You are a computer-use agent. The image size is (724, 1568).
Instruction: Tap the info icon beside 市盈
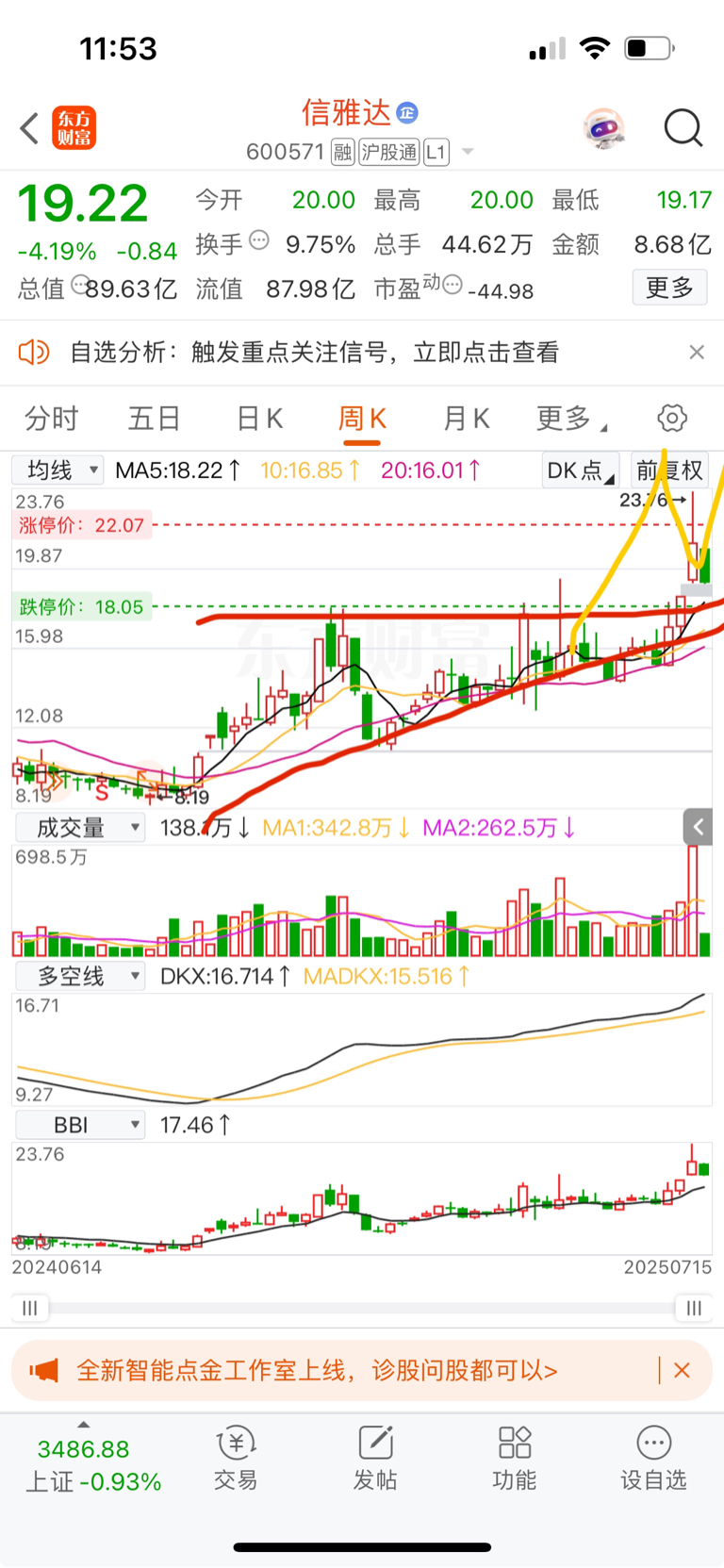point(452,284)
